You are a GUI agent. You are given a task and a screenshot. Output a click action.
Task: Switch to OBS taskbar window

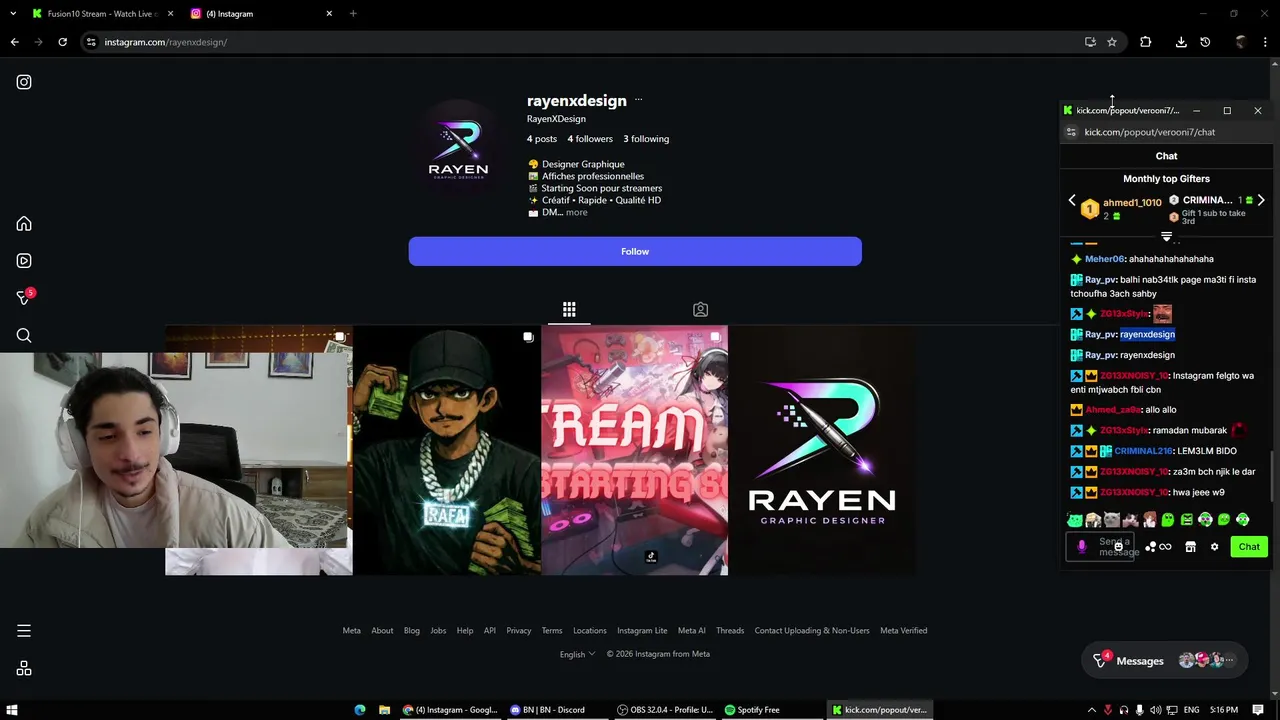(665, 710)
